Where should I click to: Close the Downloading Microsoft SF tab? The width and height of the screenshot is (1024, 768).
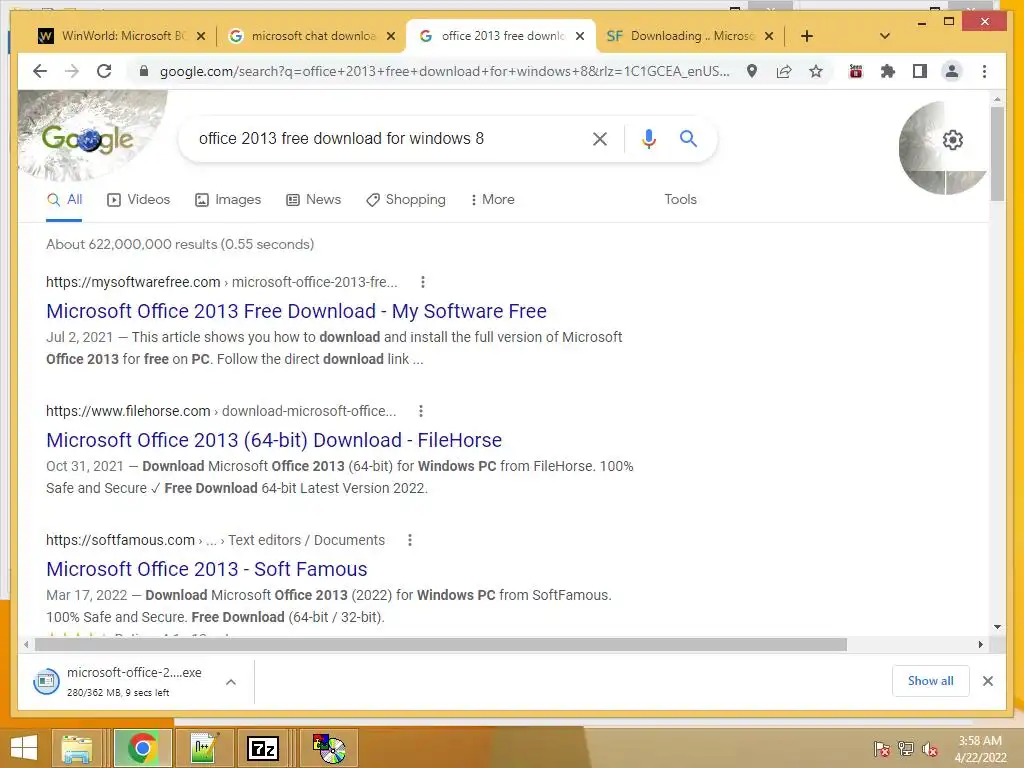pyautogui.click(x=769, y=36)
